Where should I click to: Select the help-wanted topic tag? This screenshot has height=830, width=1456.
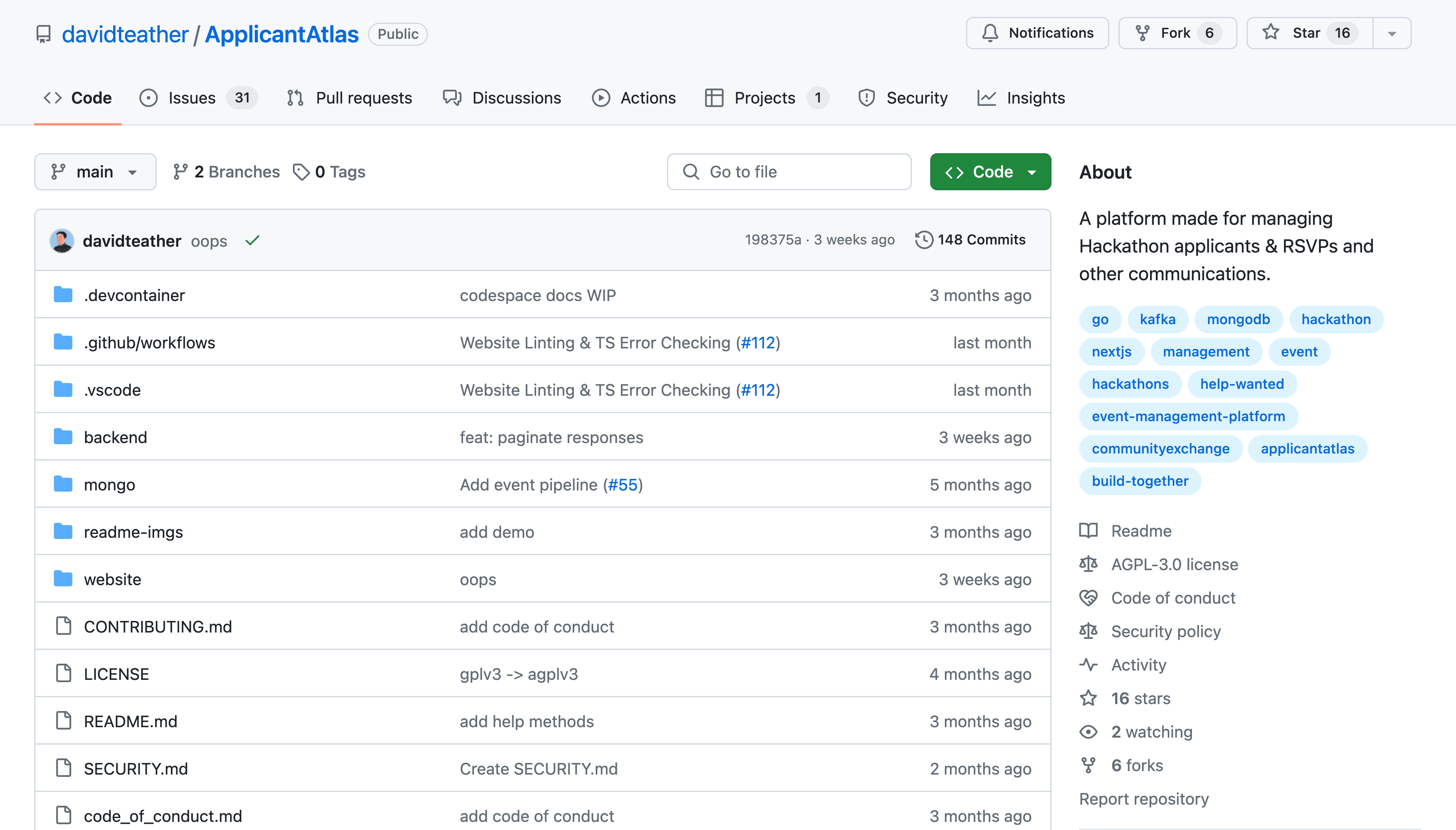[x=1242, y=384]
